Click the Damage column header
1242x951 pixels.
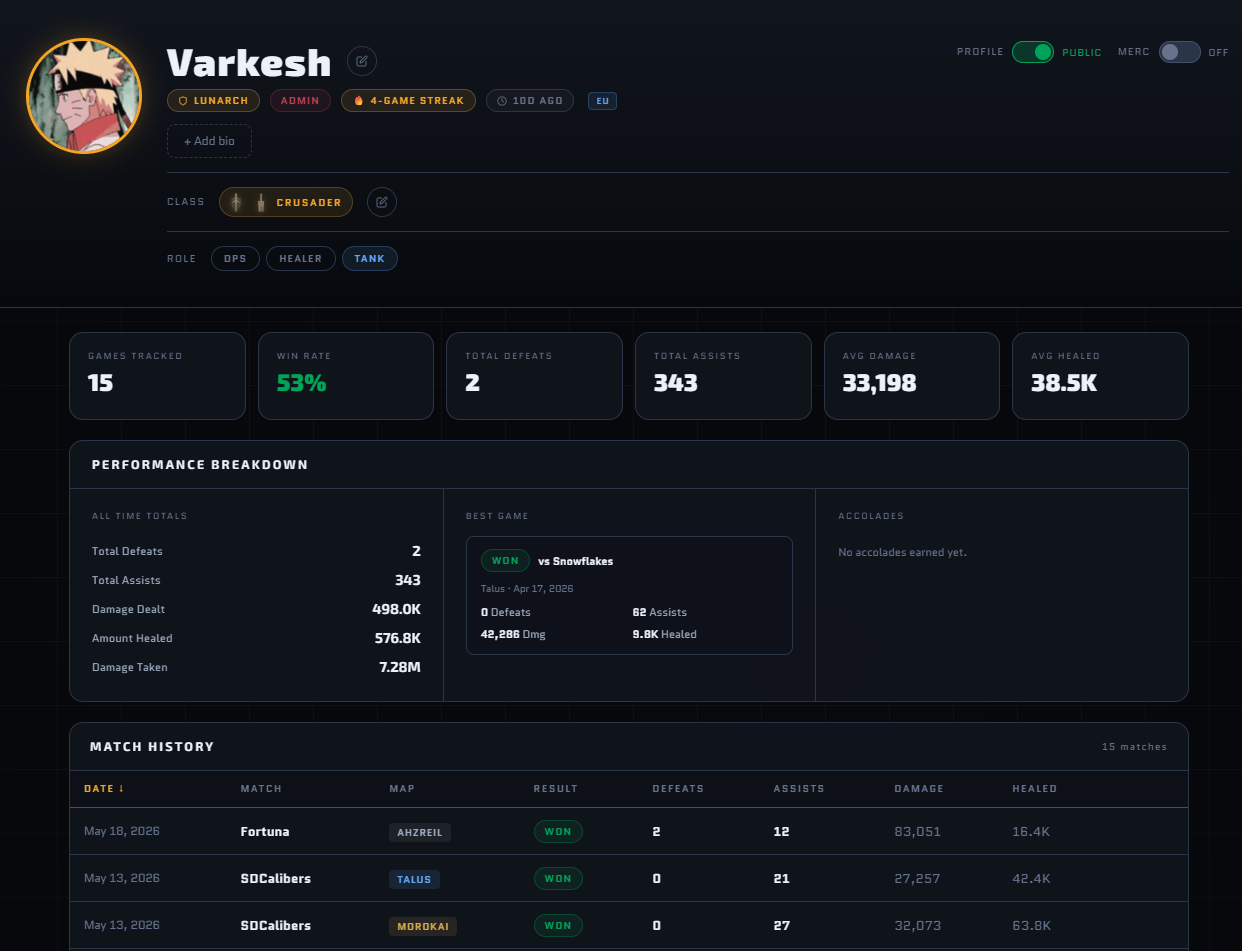[x=919, y=788]
